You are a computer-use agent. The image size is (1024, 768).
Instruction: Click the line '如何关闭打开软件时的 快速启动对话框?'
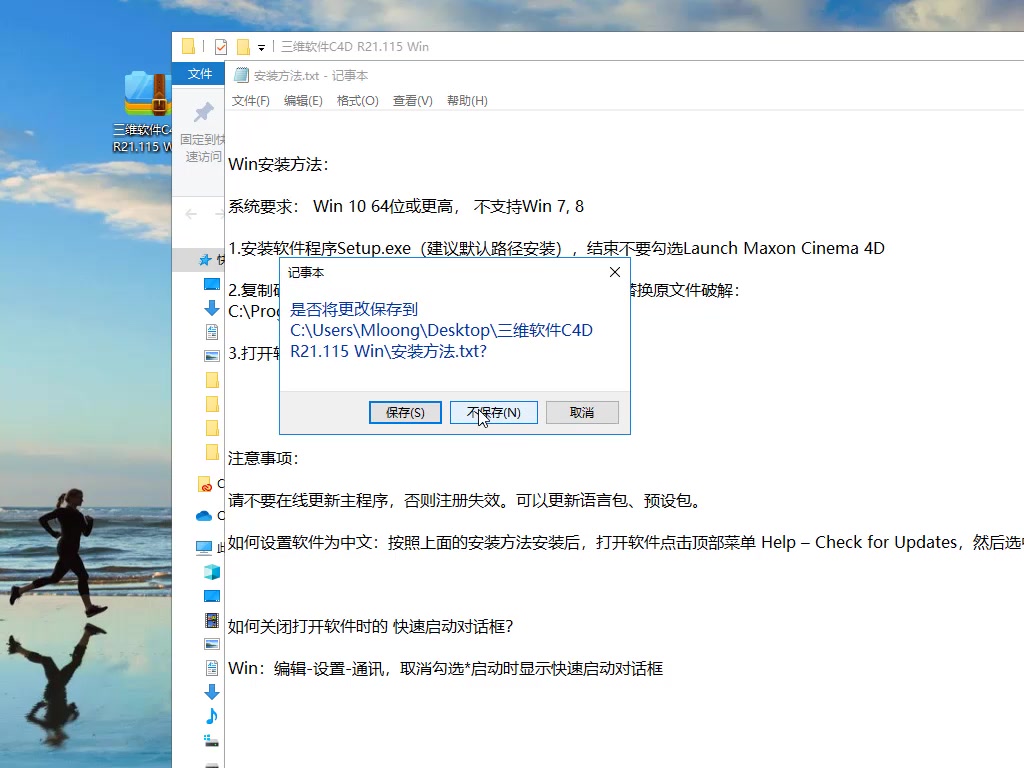point(370,627)
